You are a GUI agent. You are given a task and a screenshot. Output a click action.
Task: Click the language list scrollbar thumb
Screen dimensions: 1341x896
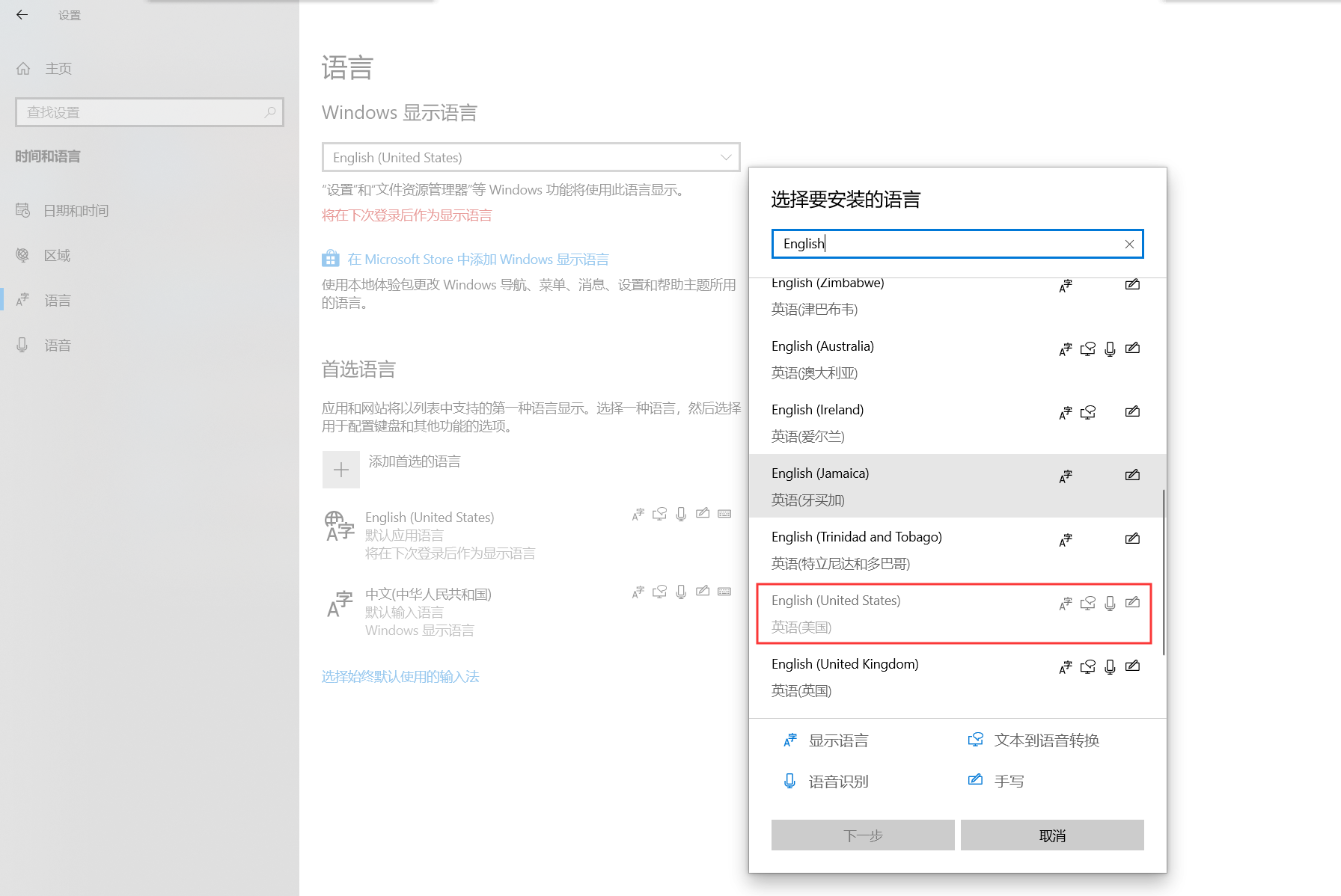tap(1163, 572)
